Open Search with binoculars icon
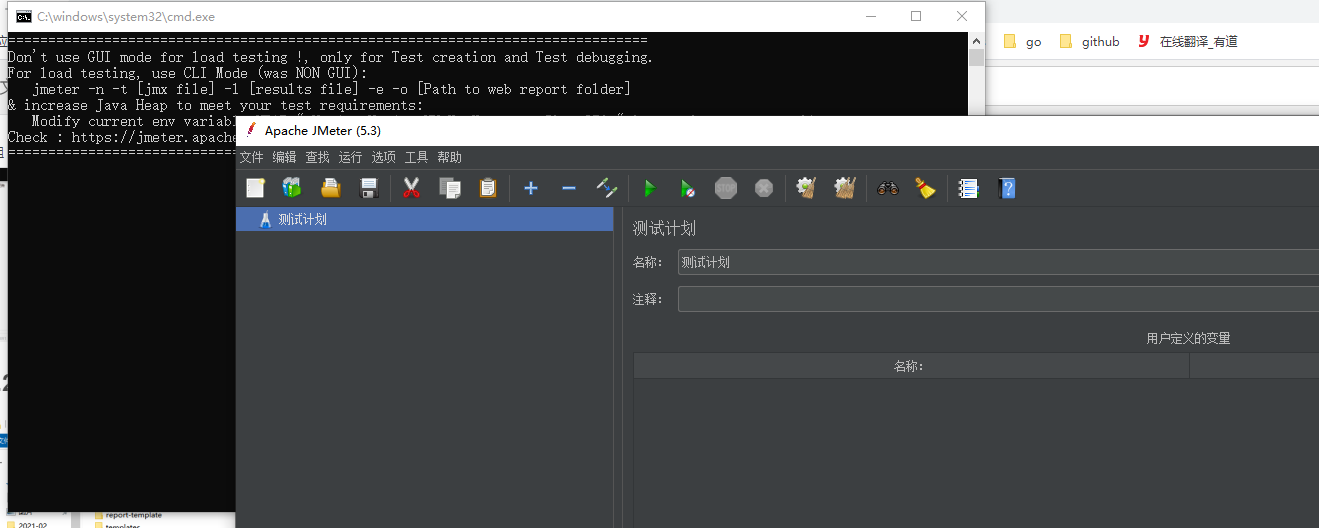This screenshot has width=1319, height=528. pos(888,188)
